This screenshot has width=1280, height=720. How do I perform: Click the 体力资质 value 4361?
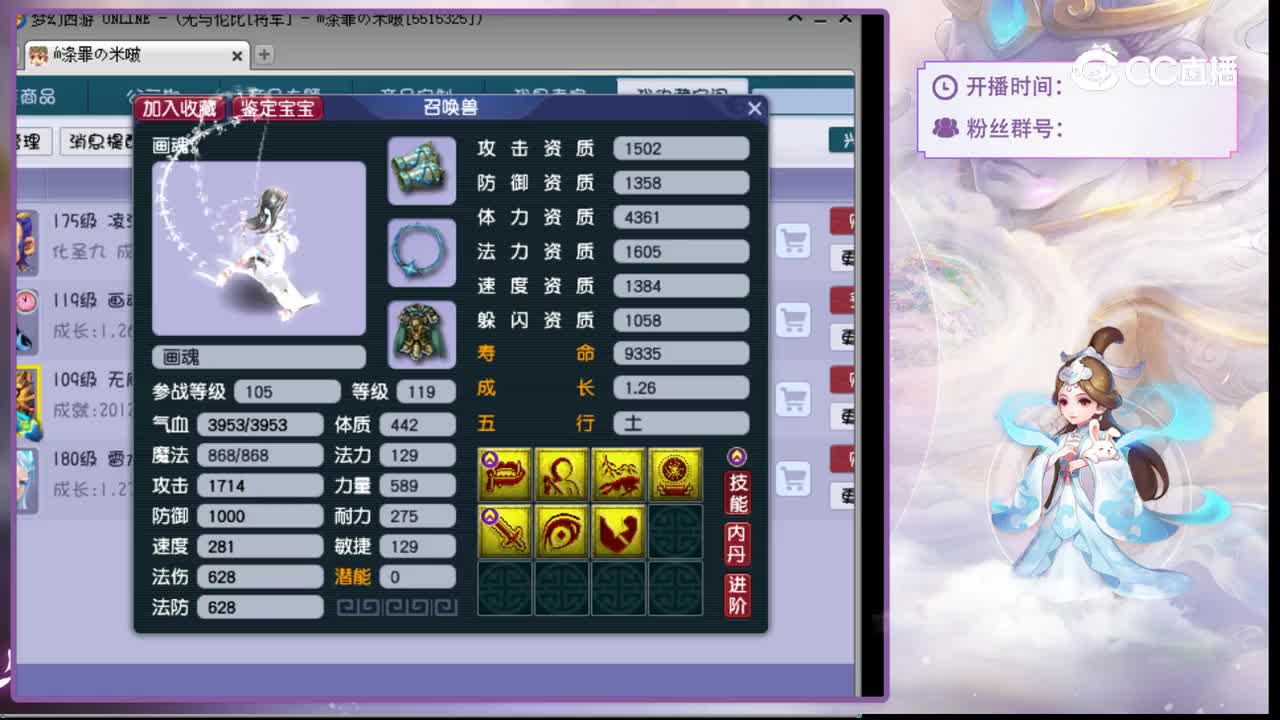(681, 217)
